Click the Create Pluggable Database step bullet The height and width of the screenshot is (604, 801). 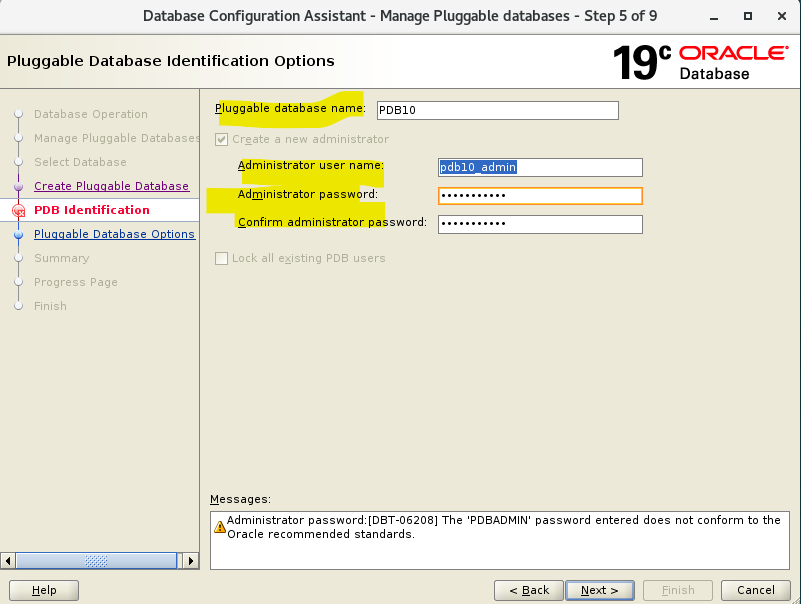19,187
